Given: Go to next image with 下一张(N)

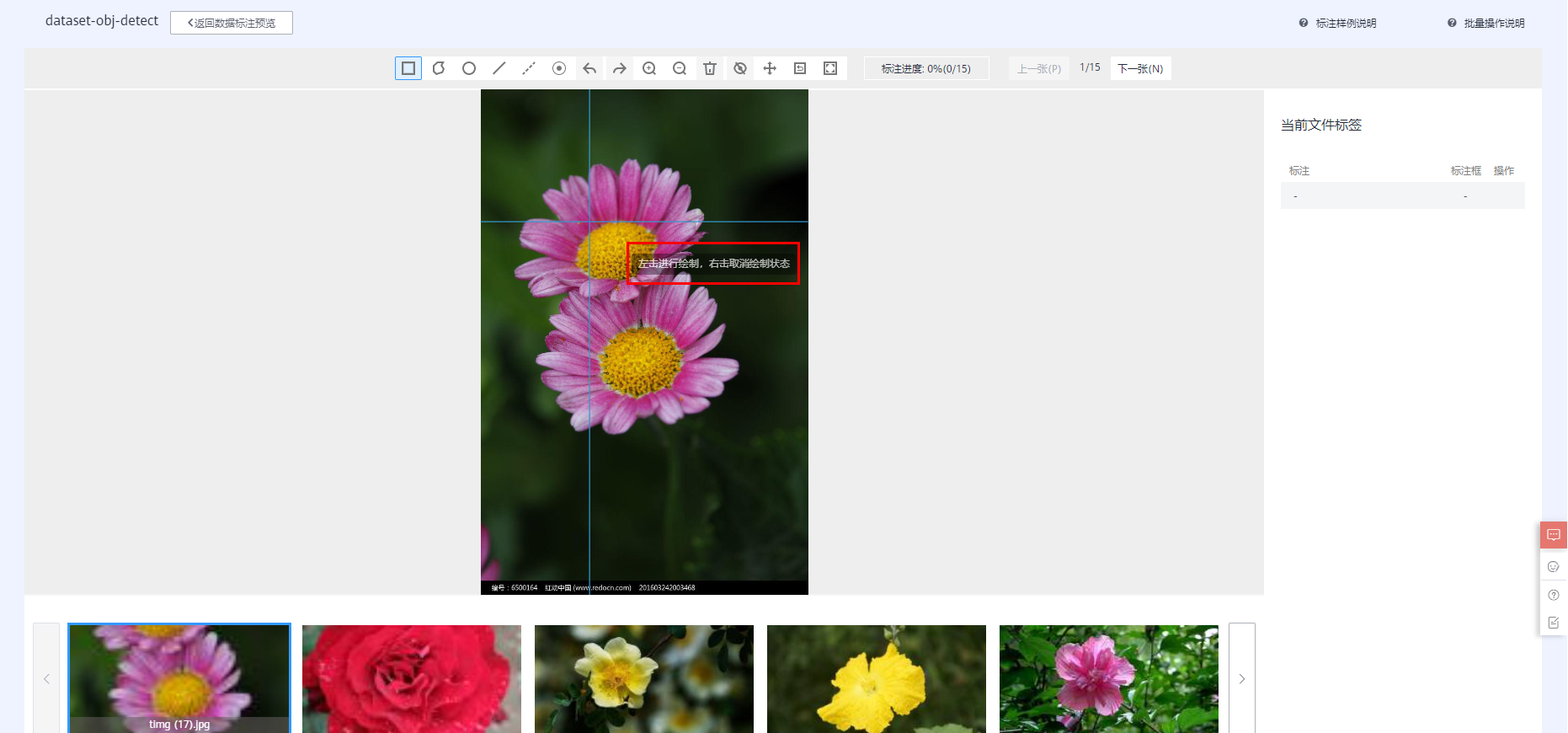Looking at the screenshot, I should 1140,68.
